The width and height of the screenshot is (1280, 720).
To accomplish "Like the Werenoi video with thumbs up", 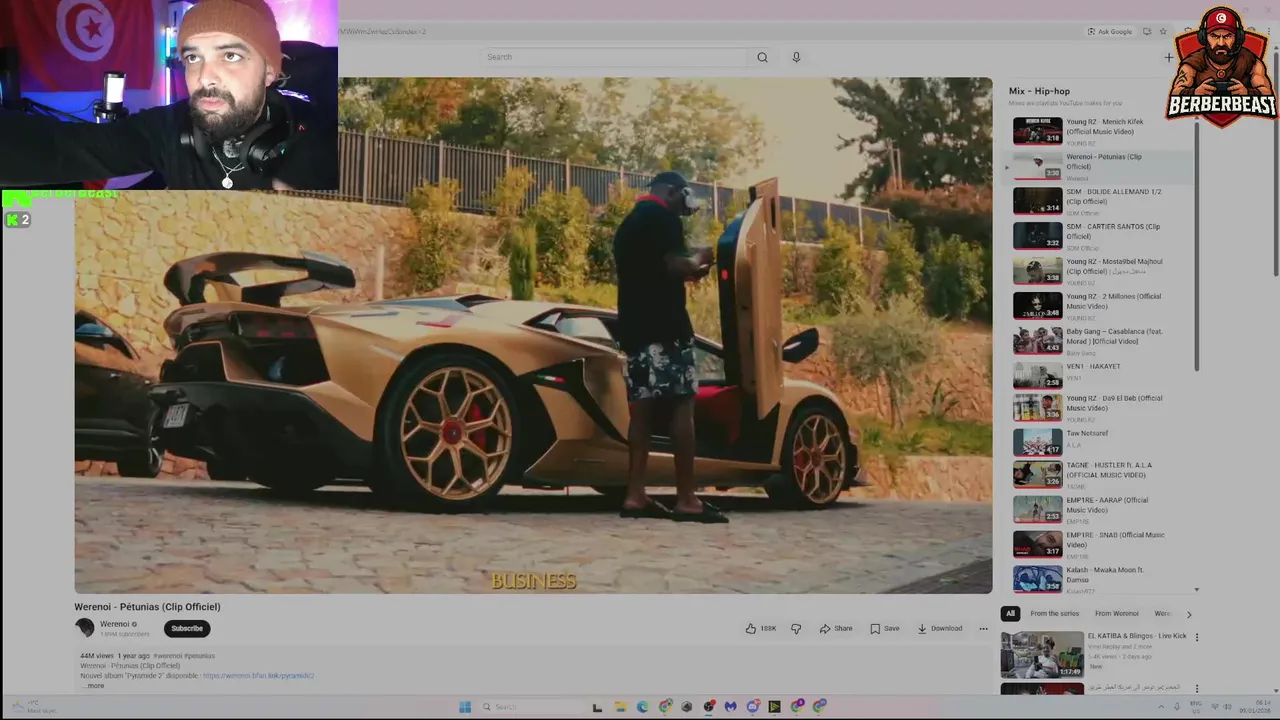I will [x=760, y=628].
